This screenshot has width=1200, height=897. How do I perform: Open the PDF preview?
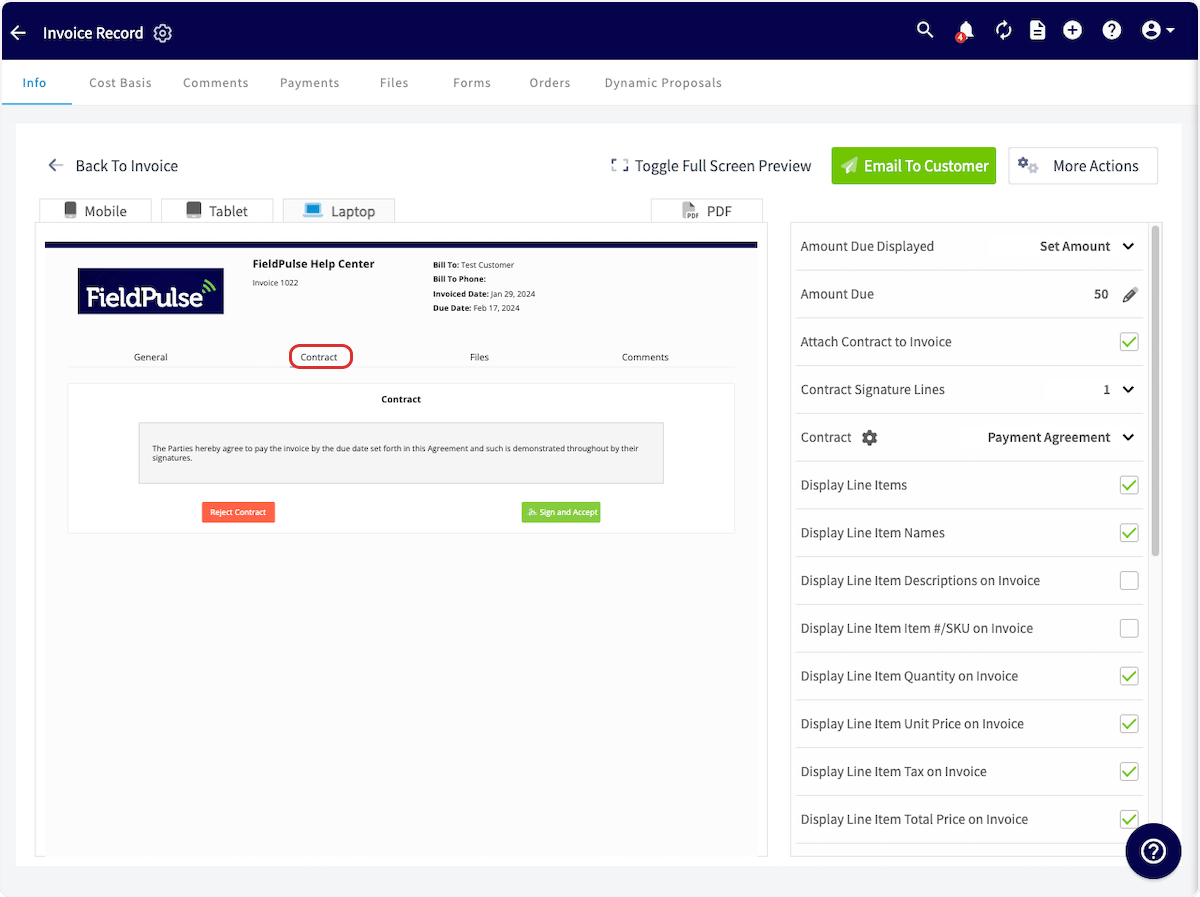click(707, 211)
